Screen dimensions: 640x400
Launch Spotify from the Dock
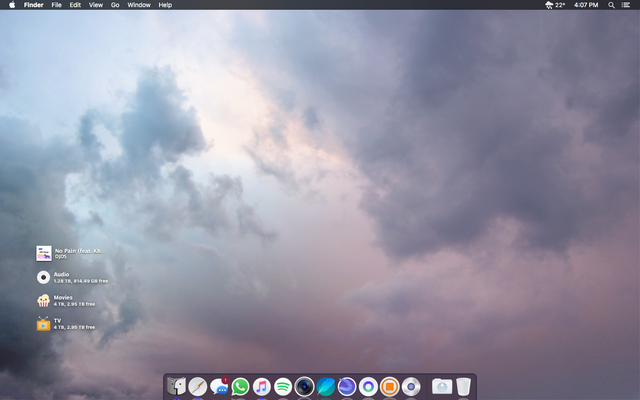(x=283, y=386)
